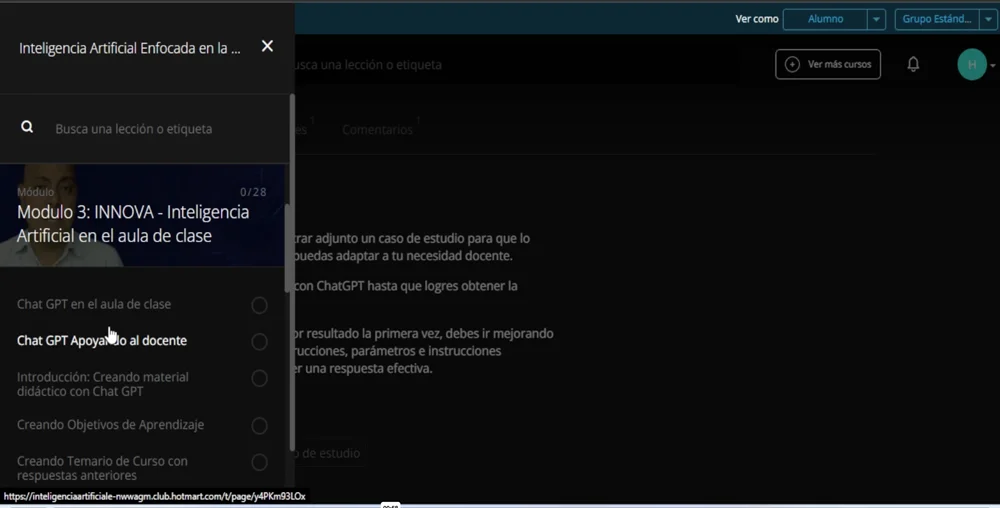Mark 'Chat GPT en el aula de clase' complete
This screenshot has height=508, width=1000.
point(259,305)
